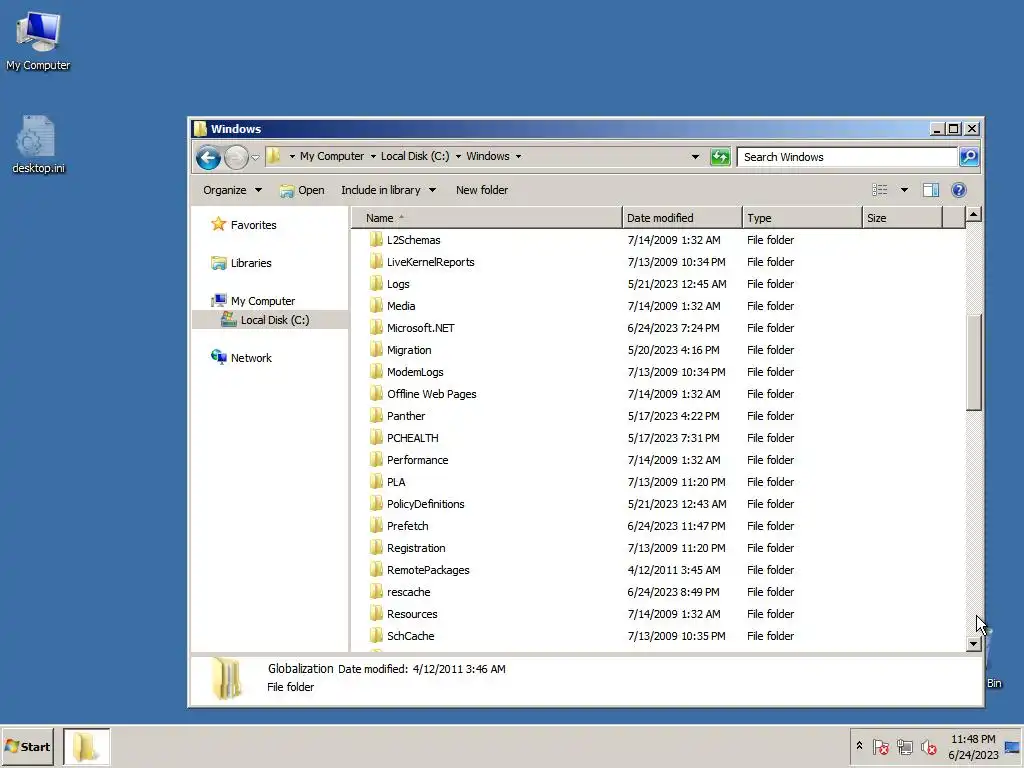1024x768 pixels.
Task: Click taskbar clock showing 11:48 PM
Action: tap(973, 746)
